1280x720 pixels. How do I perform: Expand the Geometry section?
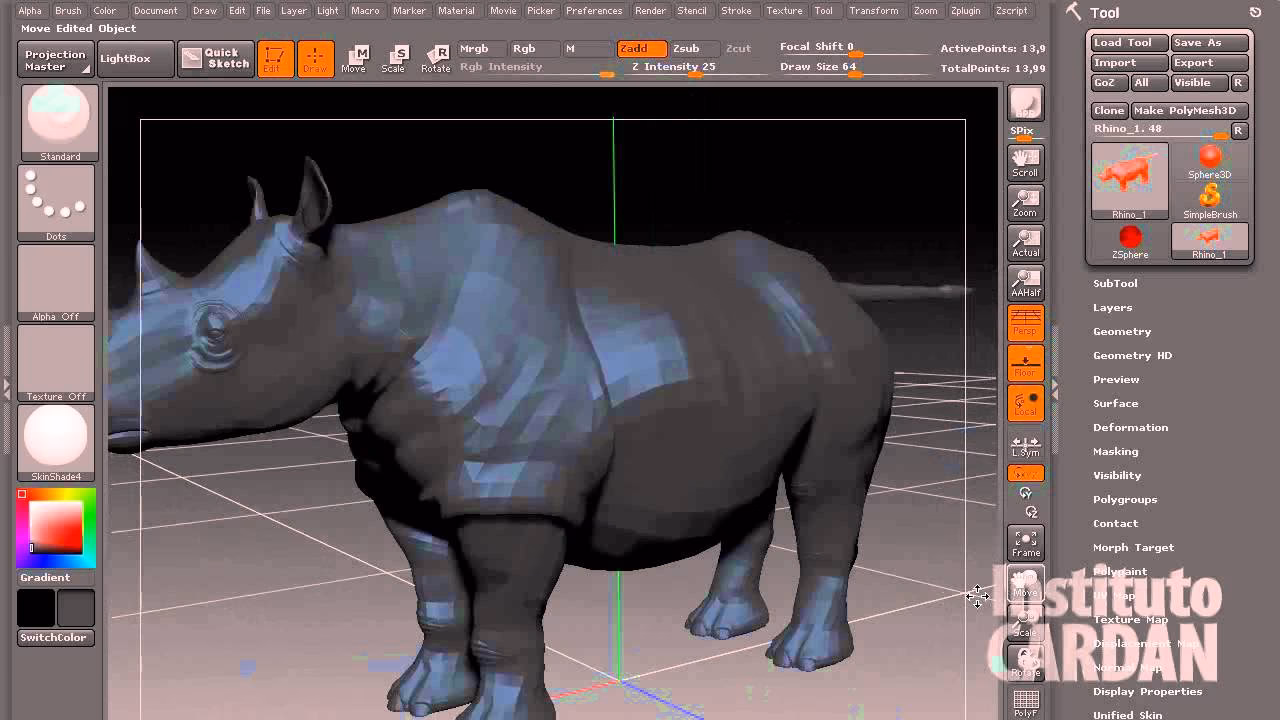(1122, 331)
